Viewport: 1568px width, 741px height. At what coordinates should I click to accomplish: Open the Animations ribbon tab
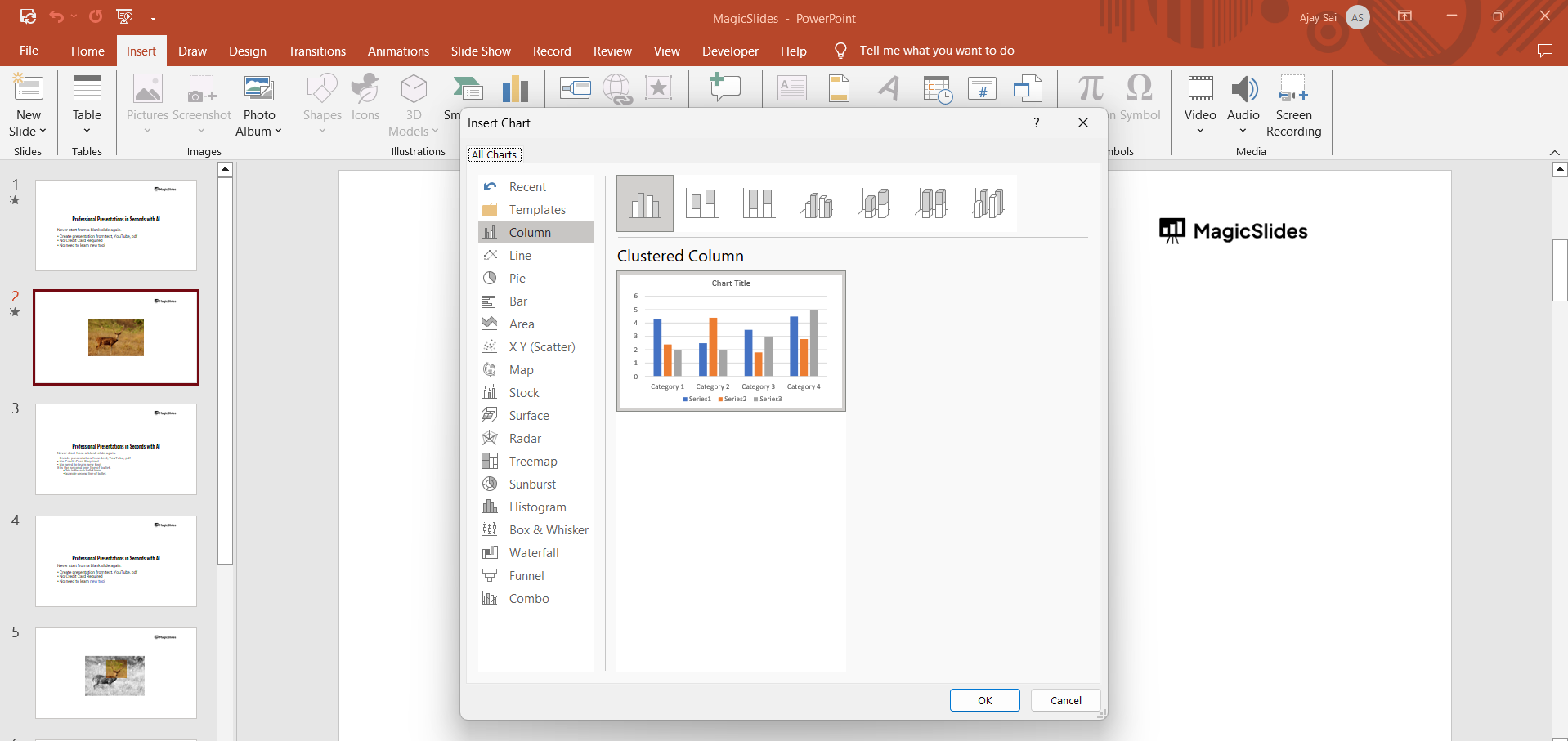click(x=398, y=51)
